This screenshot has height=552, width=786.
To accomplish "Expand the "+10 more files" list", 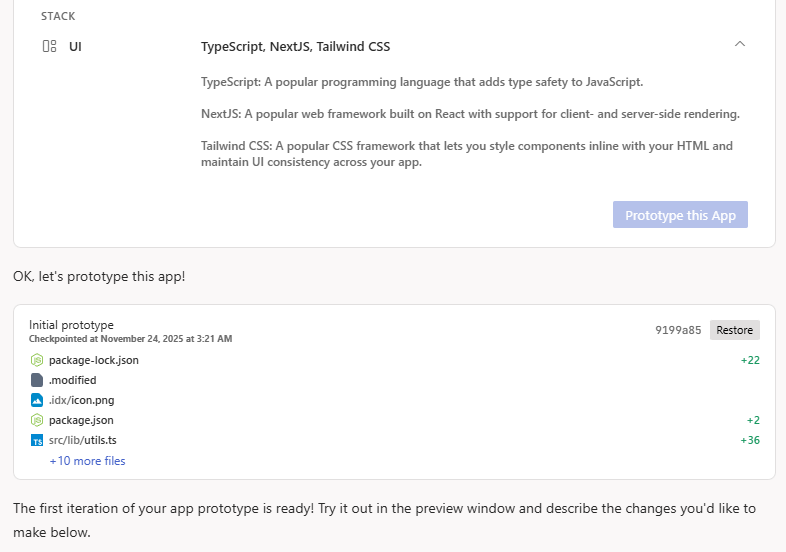I will pos(87,461).
